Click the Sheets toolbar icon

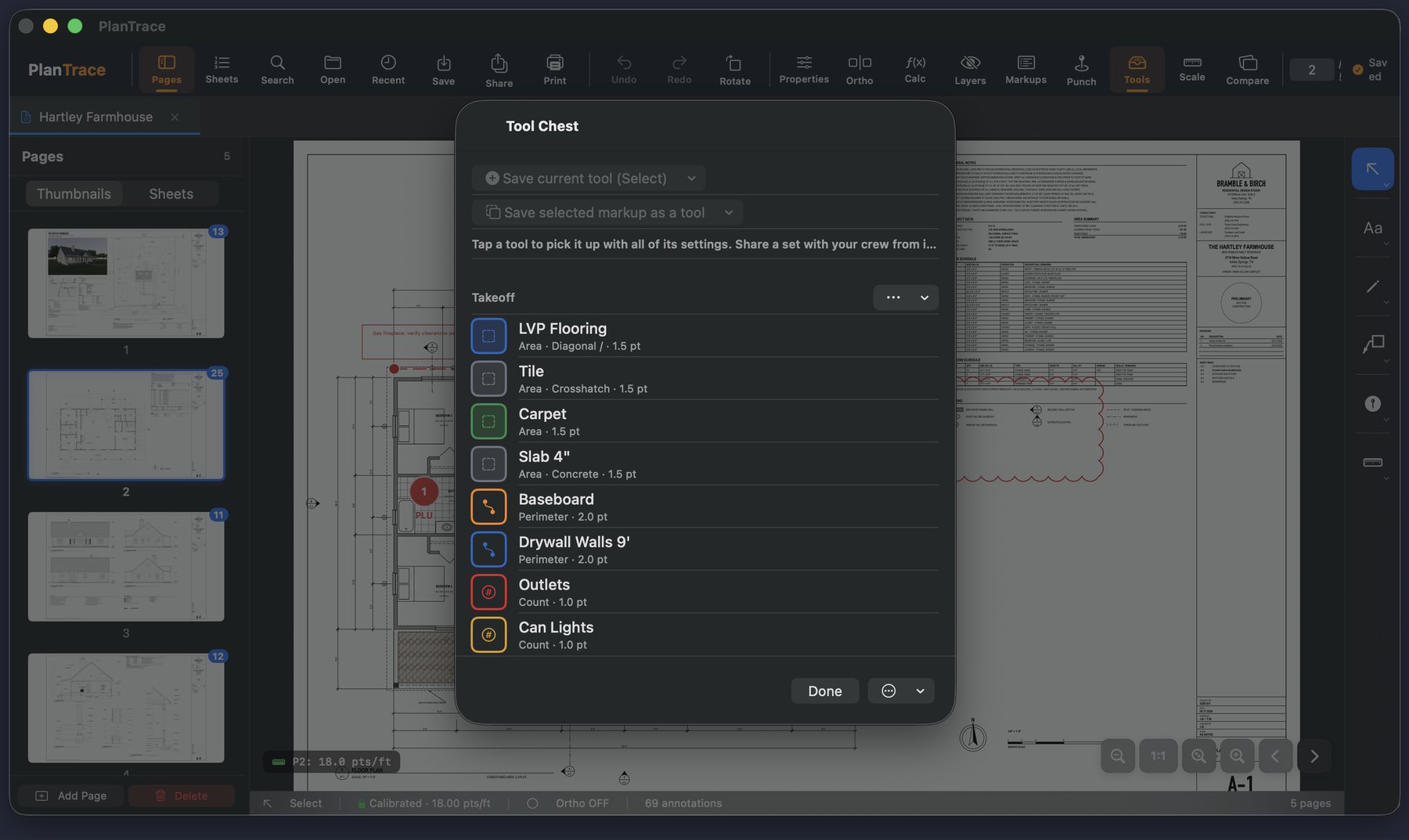[222, 70]
